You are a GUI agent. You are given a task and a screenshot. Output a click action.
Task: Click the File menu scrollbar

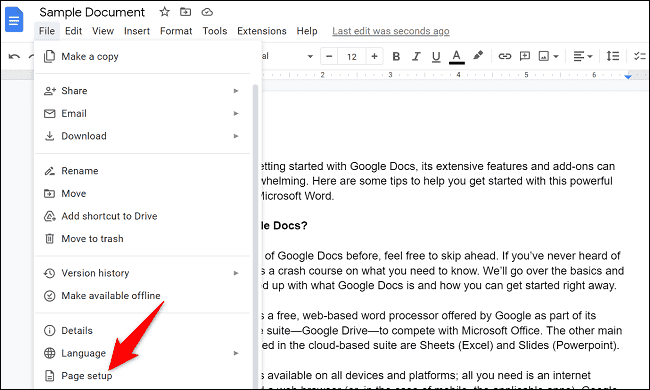pyautogui.click(x=255, y=236)
